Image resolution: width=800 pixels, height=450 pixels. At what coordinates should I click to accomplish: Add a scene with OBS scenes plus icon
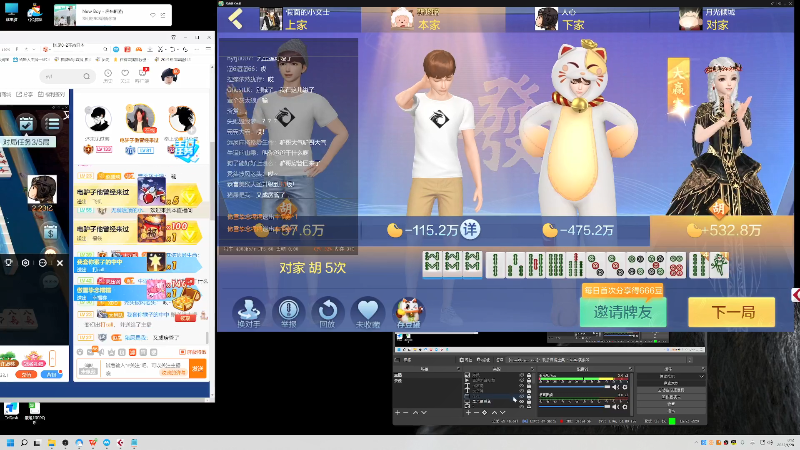(x=397, y=412)
